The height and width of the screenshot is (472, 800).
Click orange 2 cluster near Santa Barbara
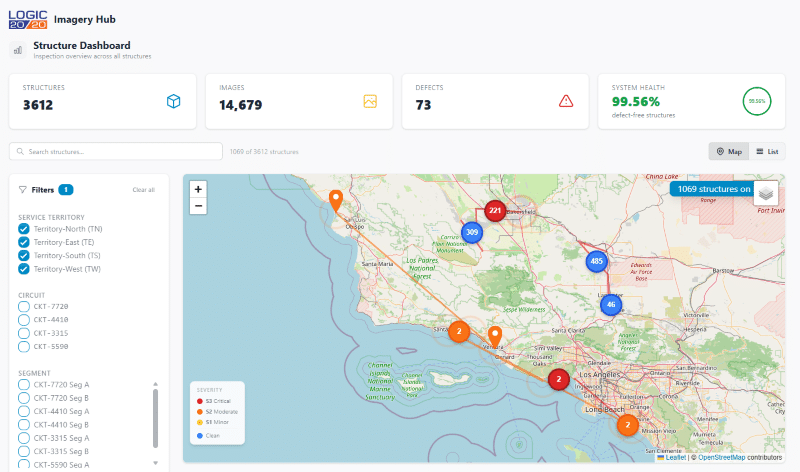click(x=459, y=332)
